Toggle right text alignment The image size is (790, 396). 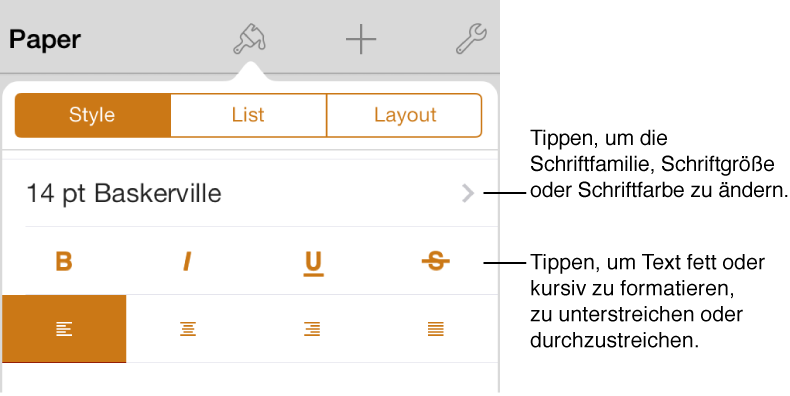coord(312,329)
